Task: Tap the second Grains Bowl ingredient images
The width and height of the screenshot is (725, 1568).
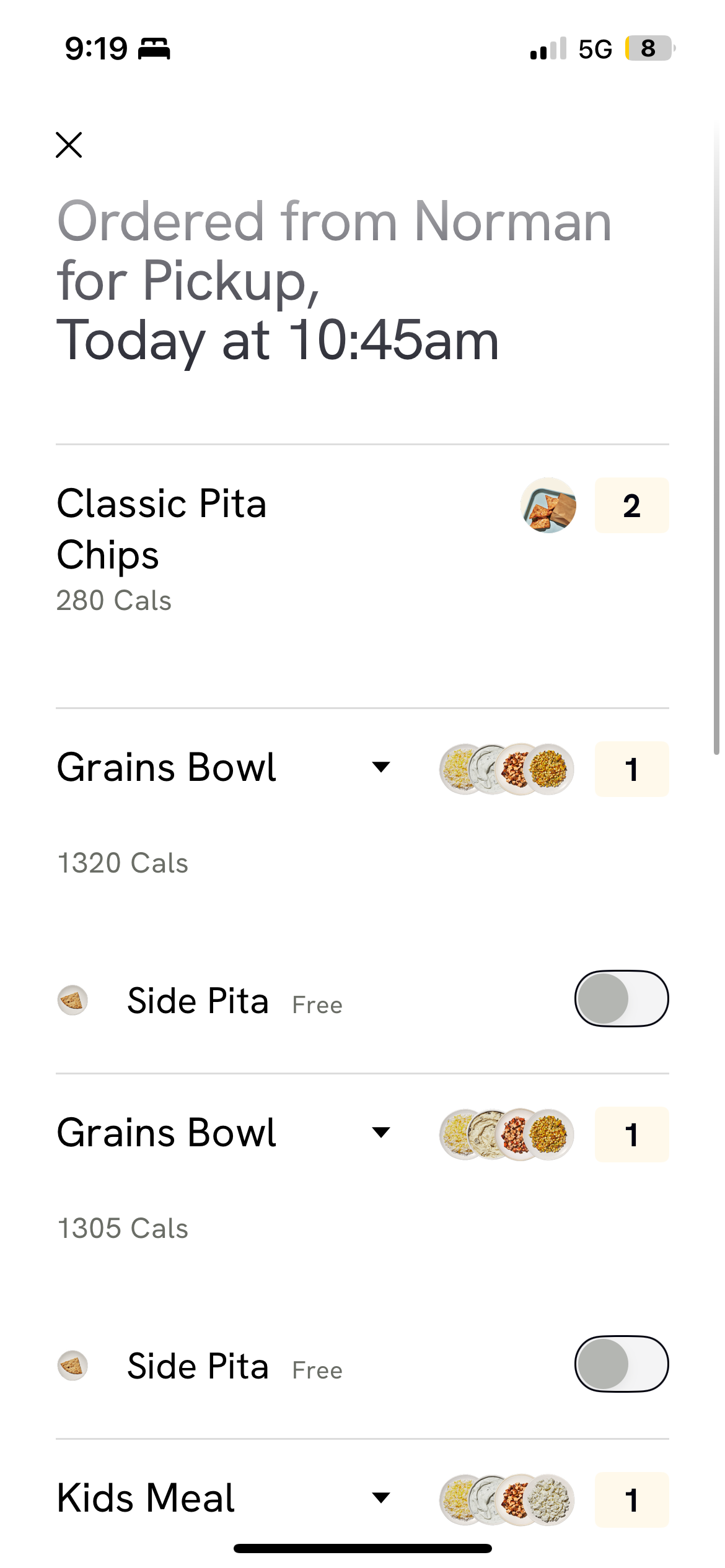Action: click(506, 1135)
